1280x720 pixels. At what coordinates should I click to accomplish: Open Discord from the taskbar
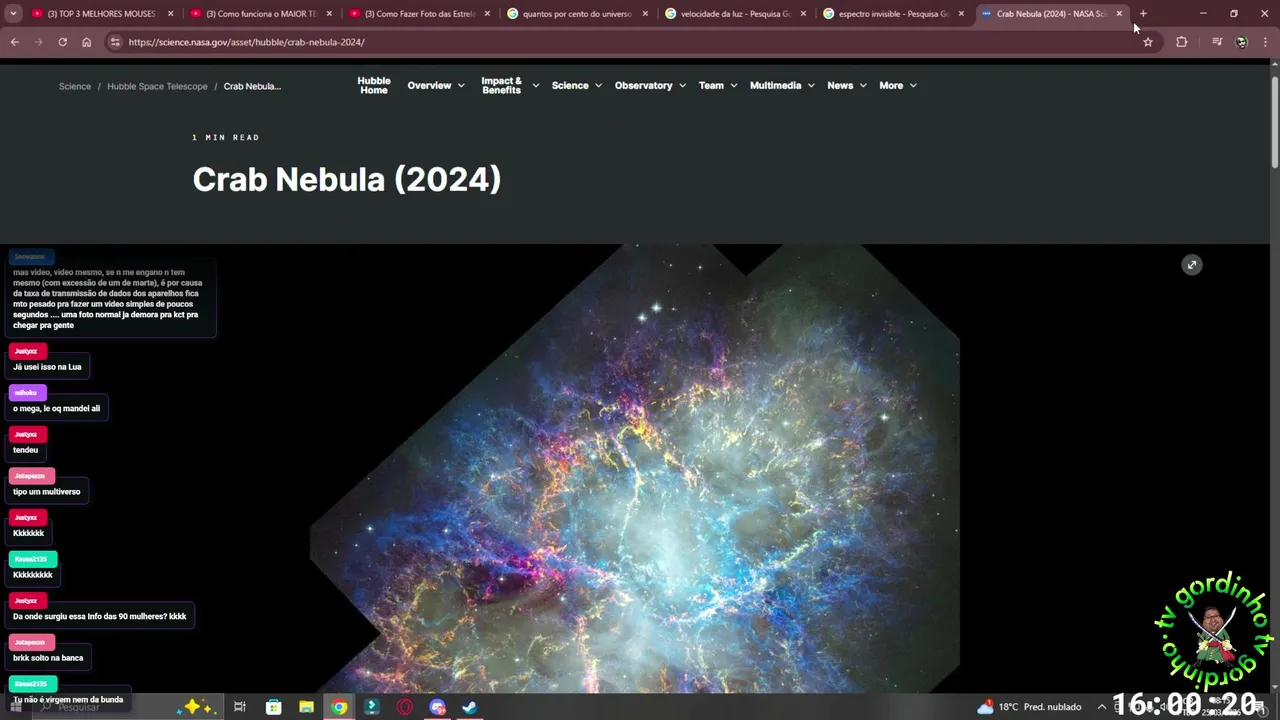437,707
